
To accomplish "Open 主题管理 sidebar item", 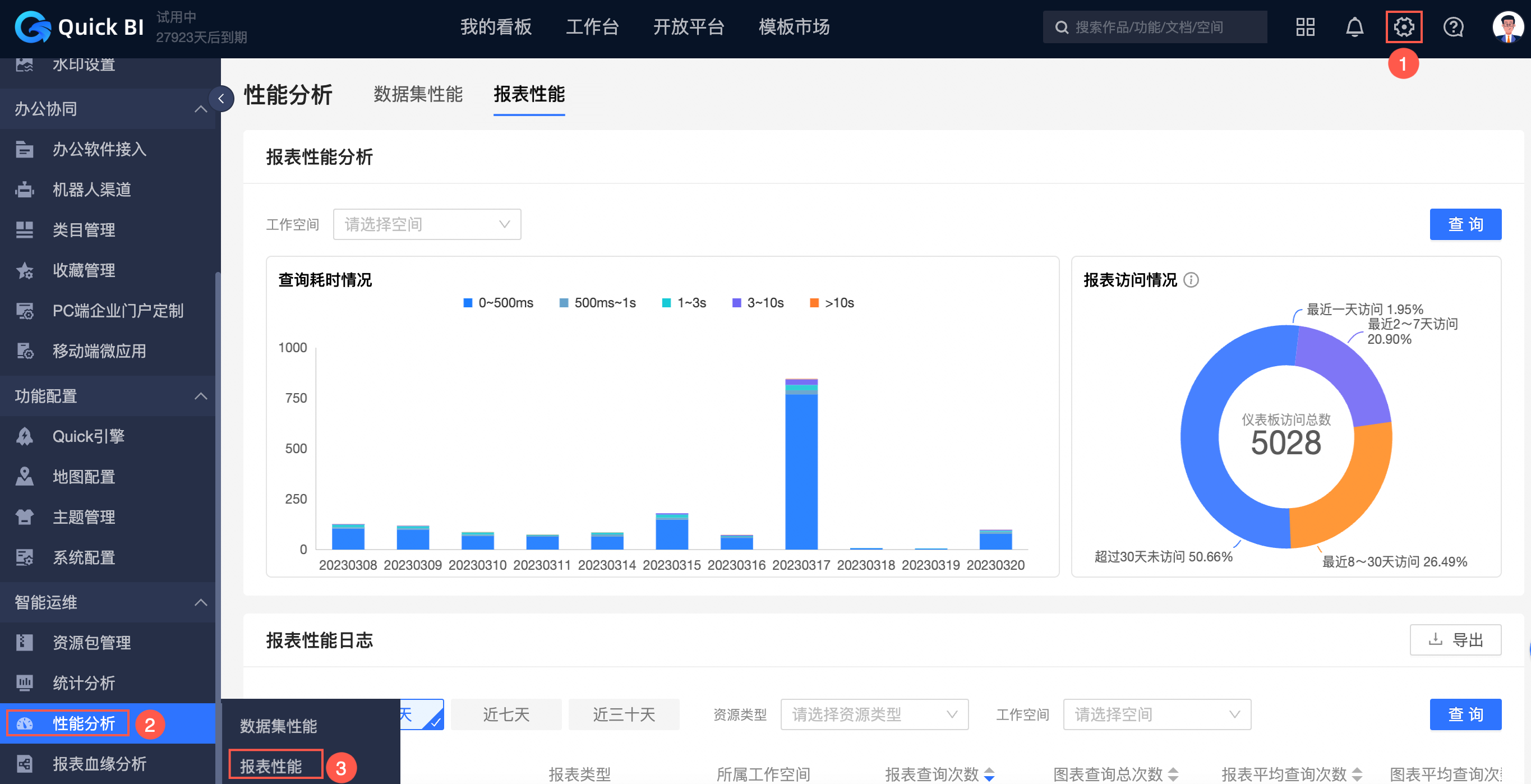I will 108,516.
